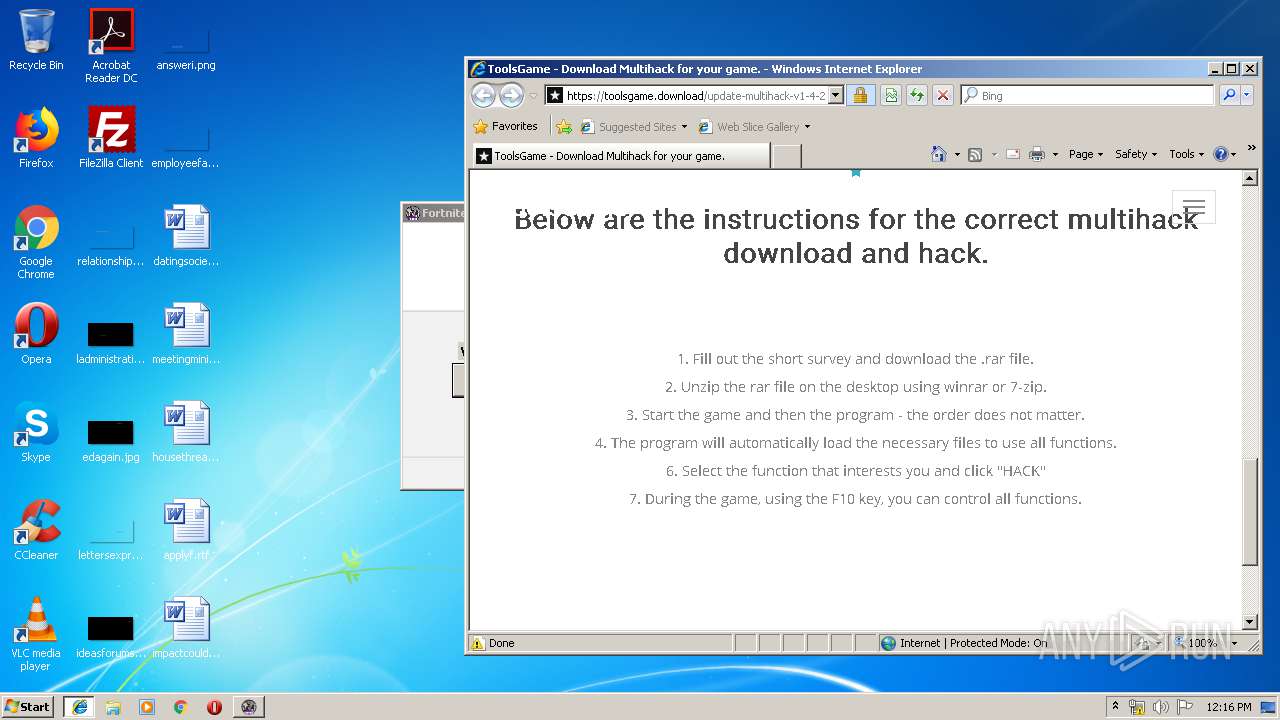
Task: Click the Print icon in command bar
Action: (1037, 154)
